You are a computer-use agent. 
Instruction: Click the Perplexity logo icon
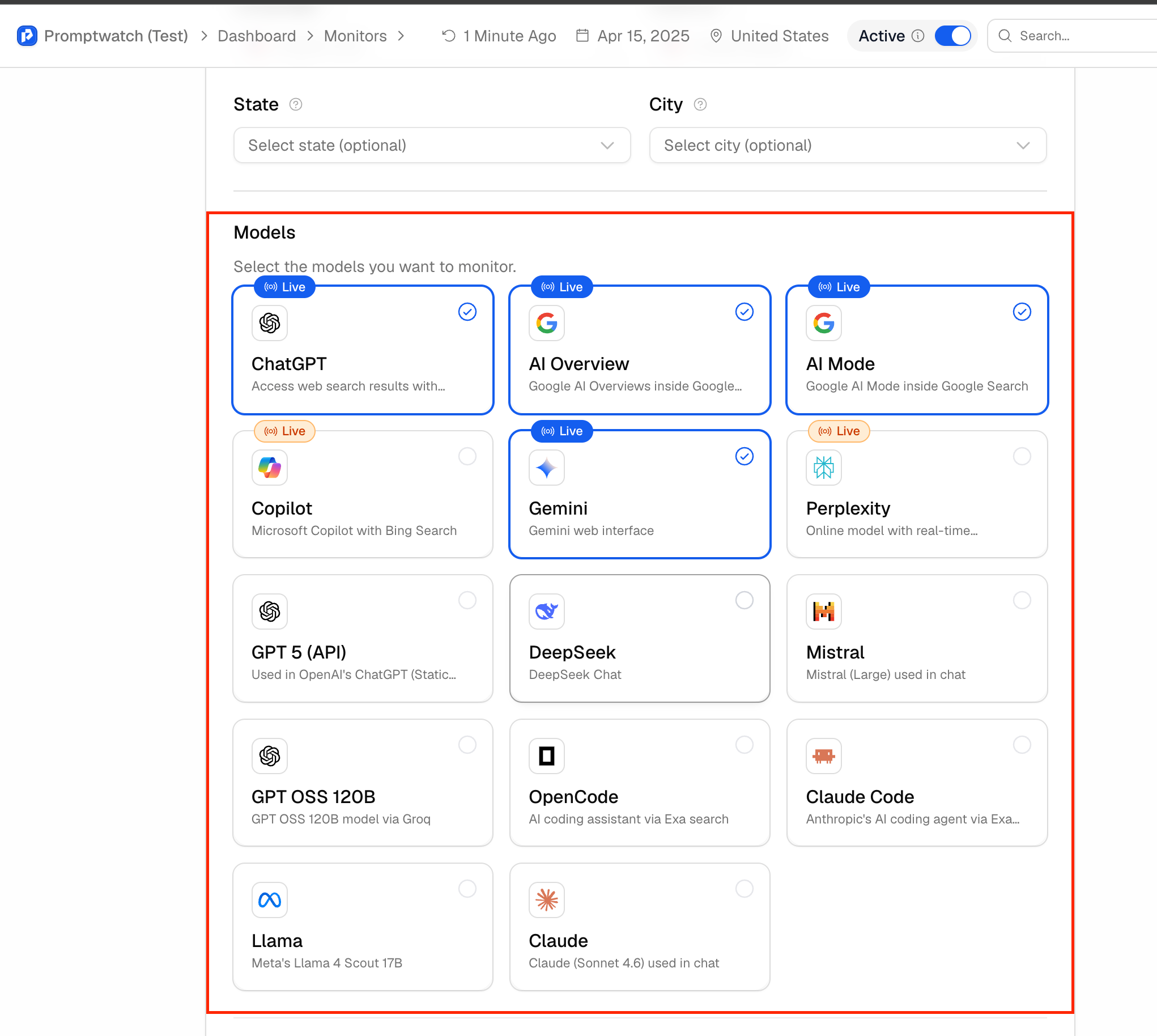pyautogui.click(x=824, y=468)
